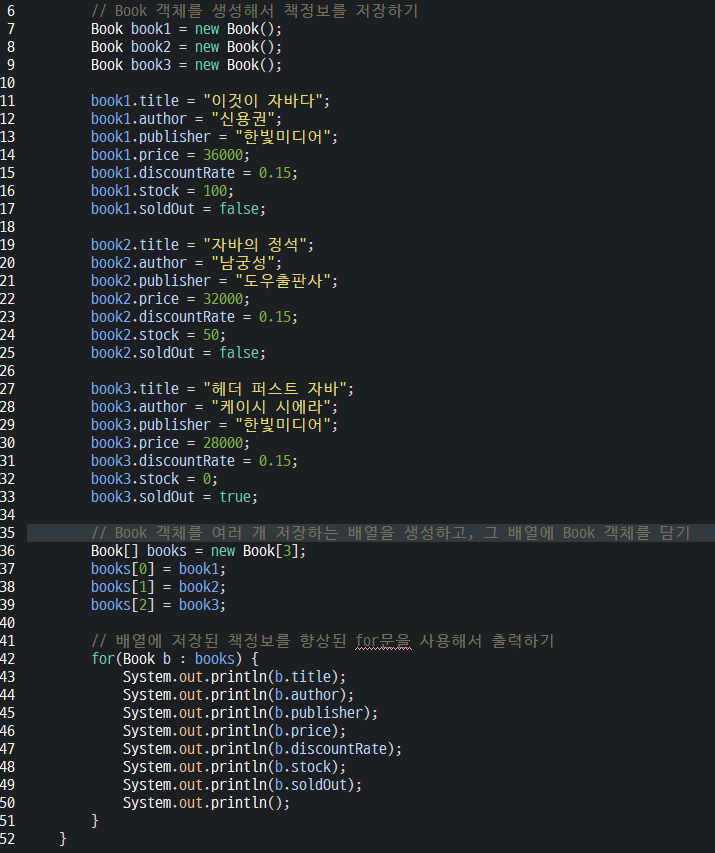Click the value 100 on book1.stock

click(215, 190)
